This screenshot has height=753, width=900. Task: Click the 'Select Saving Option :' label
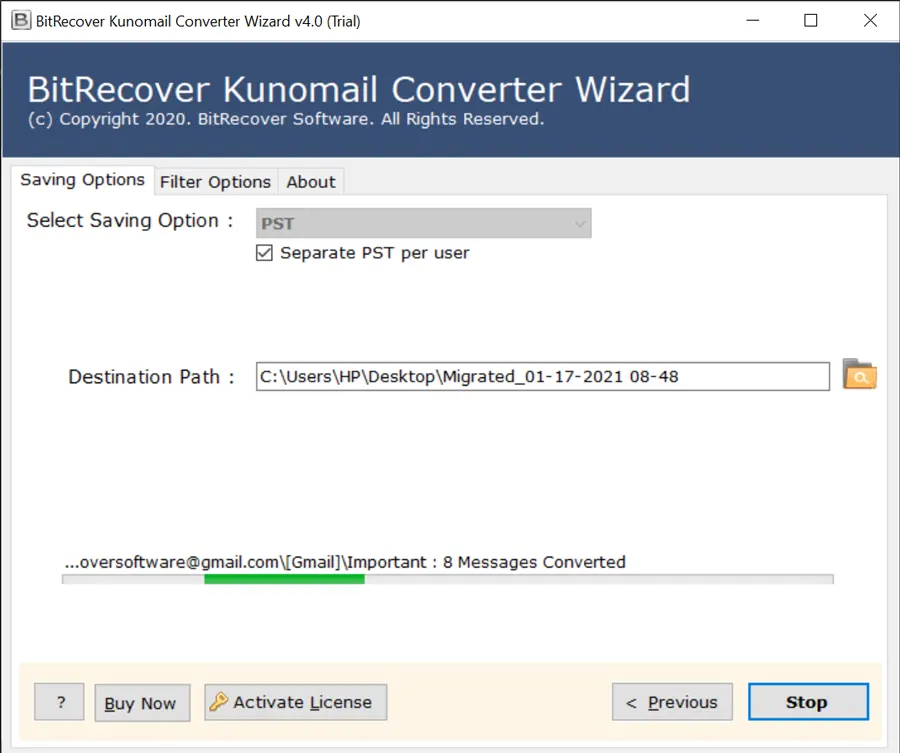130,220
